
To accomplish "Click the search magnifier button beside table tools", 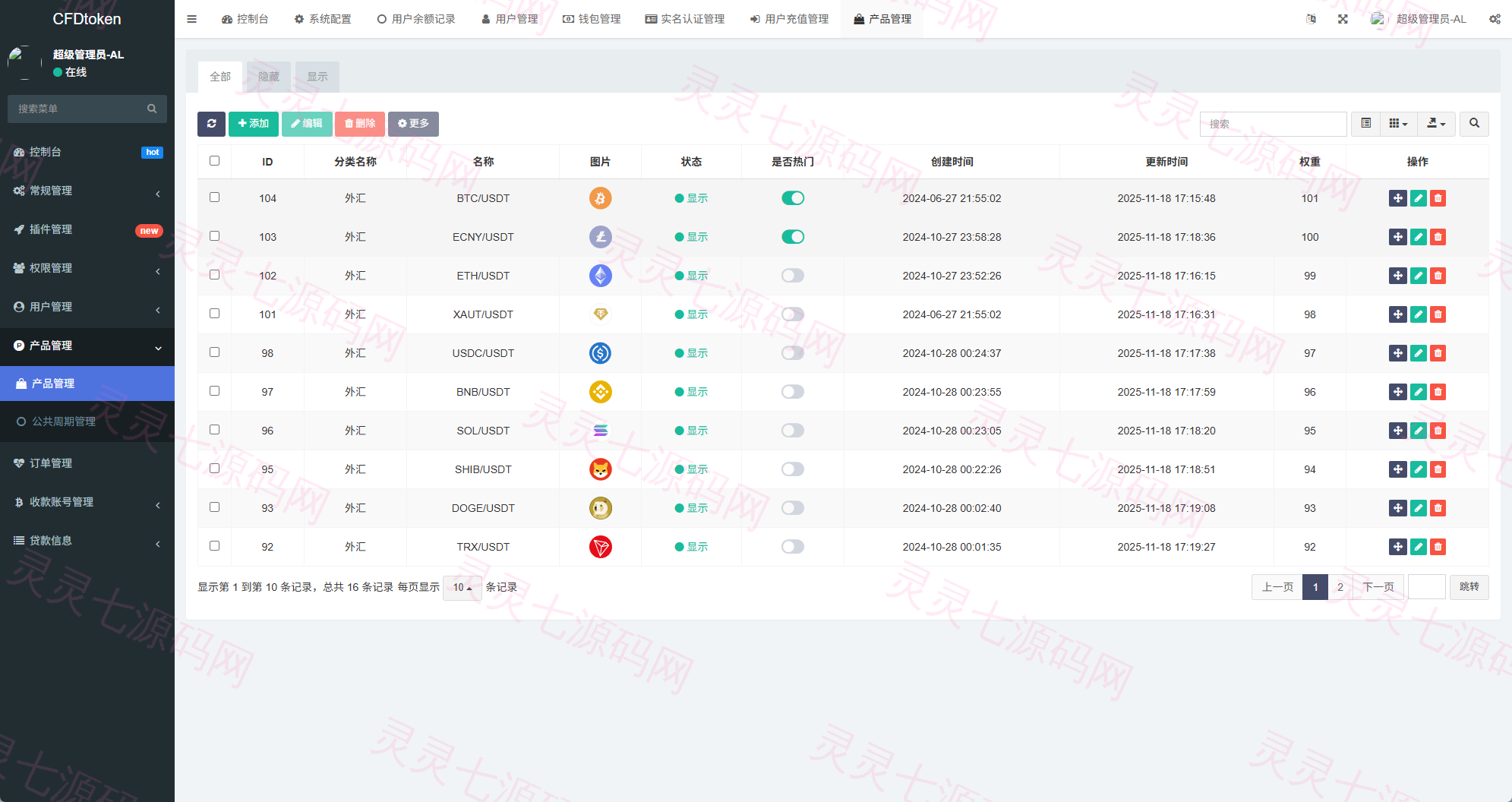I will [x=1474, y=124].
